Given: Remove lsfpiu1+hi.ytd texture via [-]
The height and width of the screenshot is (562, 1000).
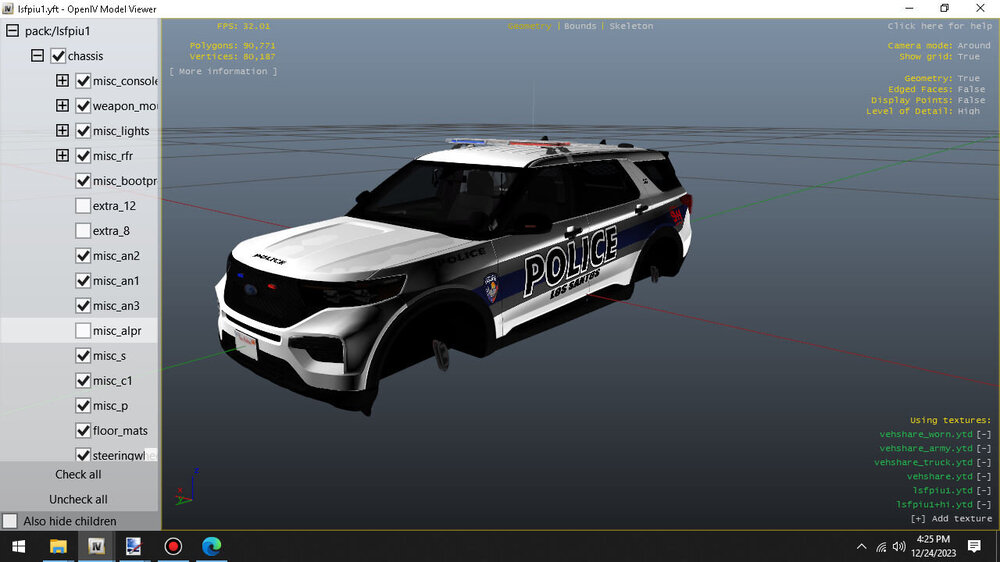Looking at the screenshot, I should coord(984,505).
